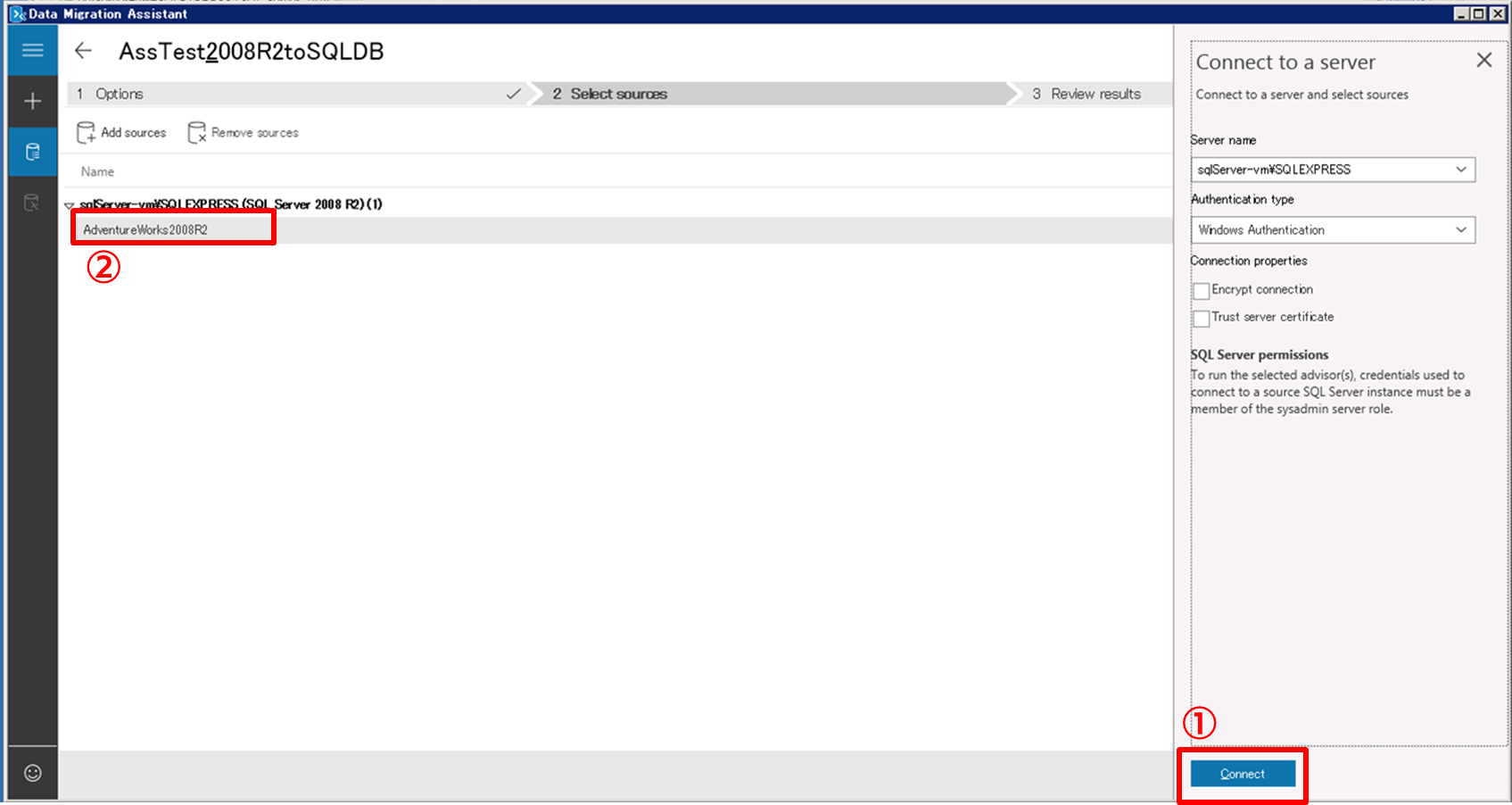Open the hamburger menu in the sidebar
The width and height of the screenshot is (1512, 805).
coord(33,50)
